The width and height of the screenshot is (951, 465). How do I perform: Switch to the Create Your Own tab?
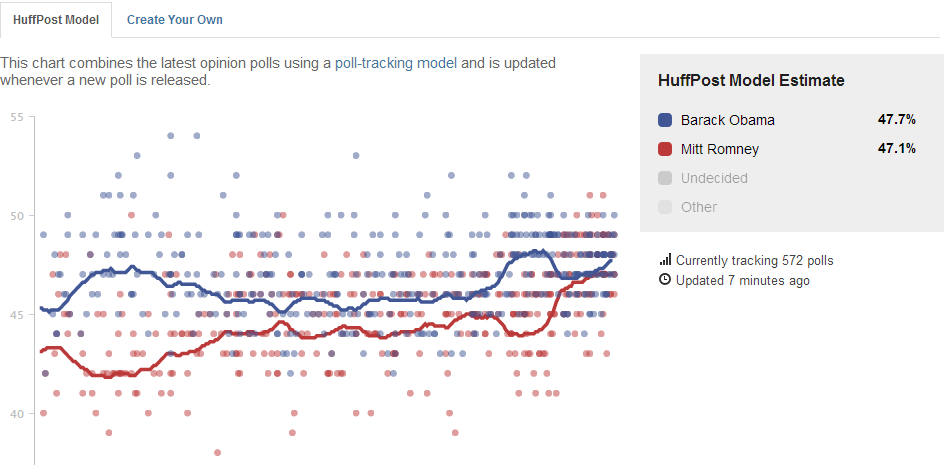(175, 19)
